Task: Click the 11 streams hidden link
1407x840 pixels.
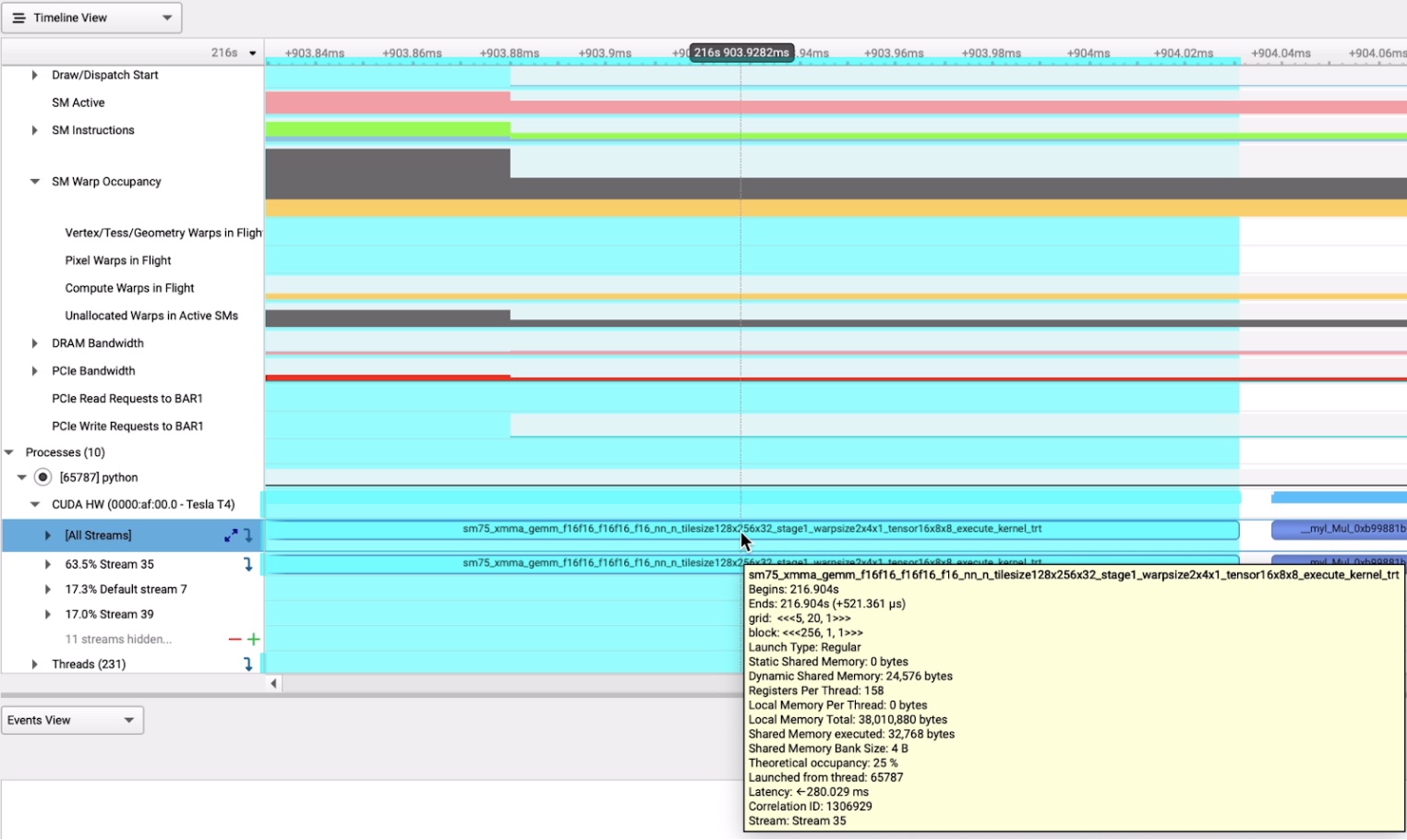Action: [118, 639]
